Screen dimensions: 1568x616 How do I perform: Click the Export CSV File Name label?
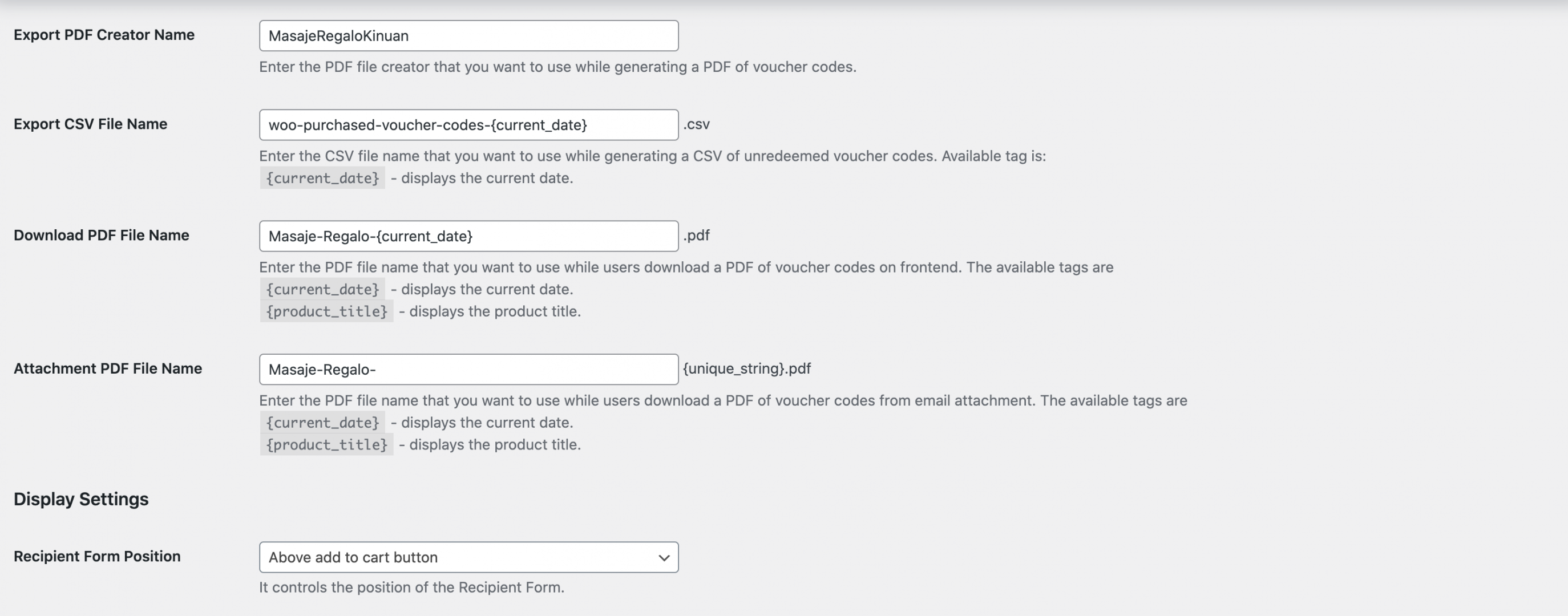tap(90, 124)
